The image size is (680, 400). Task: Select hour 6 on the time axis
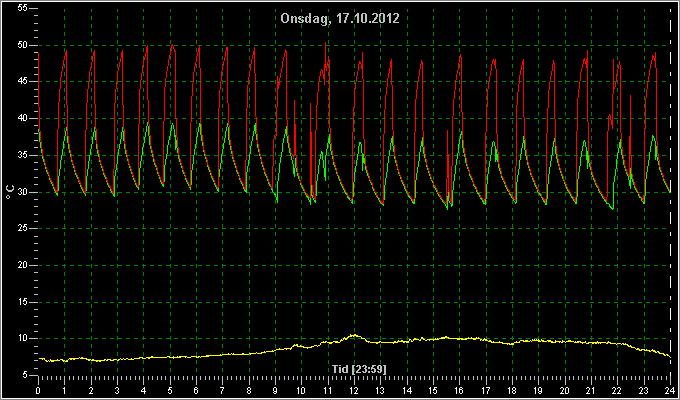[x=196, y=390]
